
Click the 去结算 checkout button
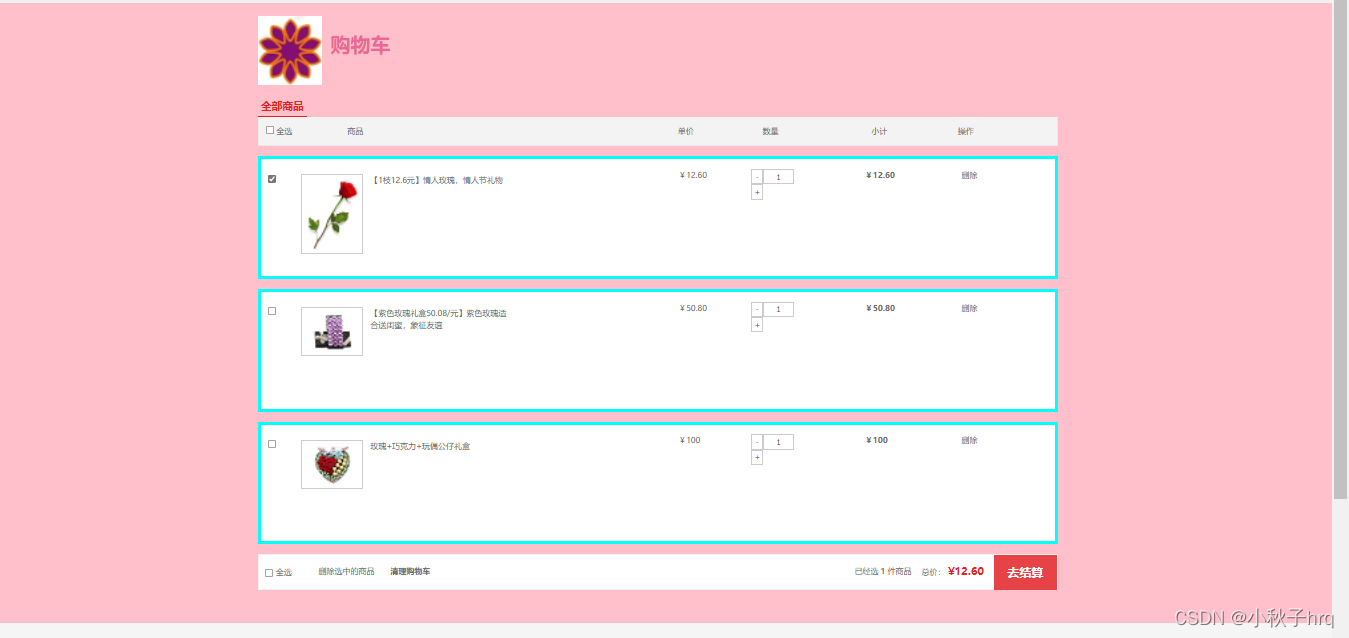pyautogui.click(x=1025, y=573)
